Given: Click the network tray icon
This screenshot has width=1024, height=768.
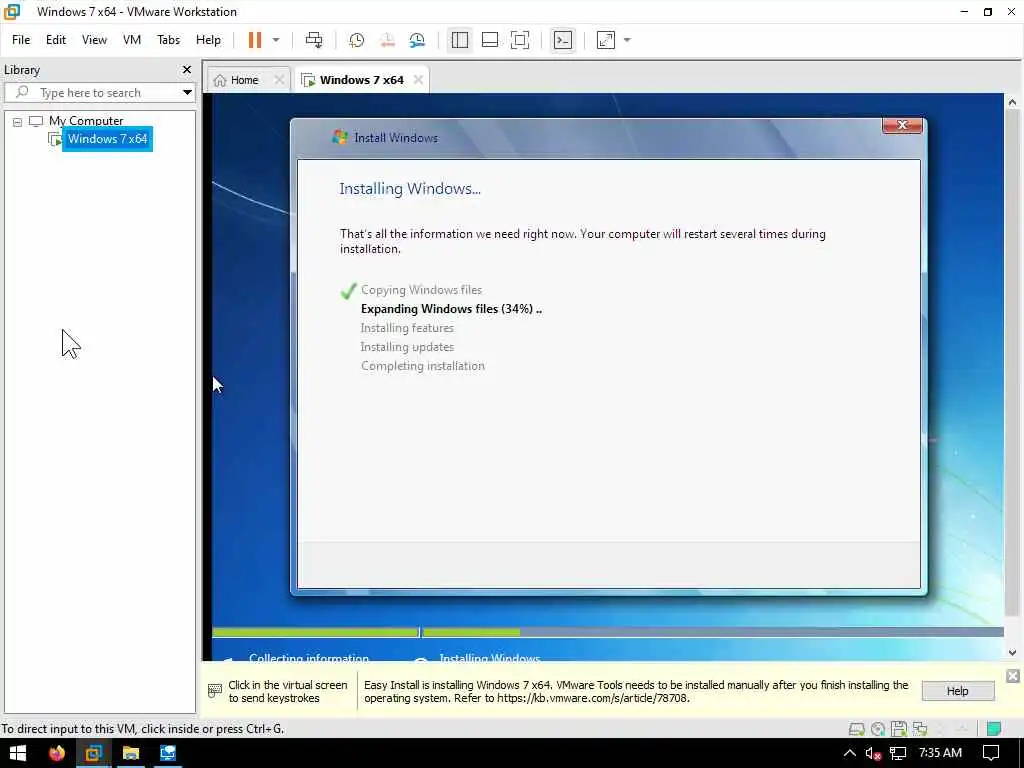Looking at the screenshot, I should pyautogui.click(x=898, y=753).
